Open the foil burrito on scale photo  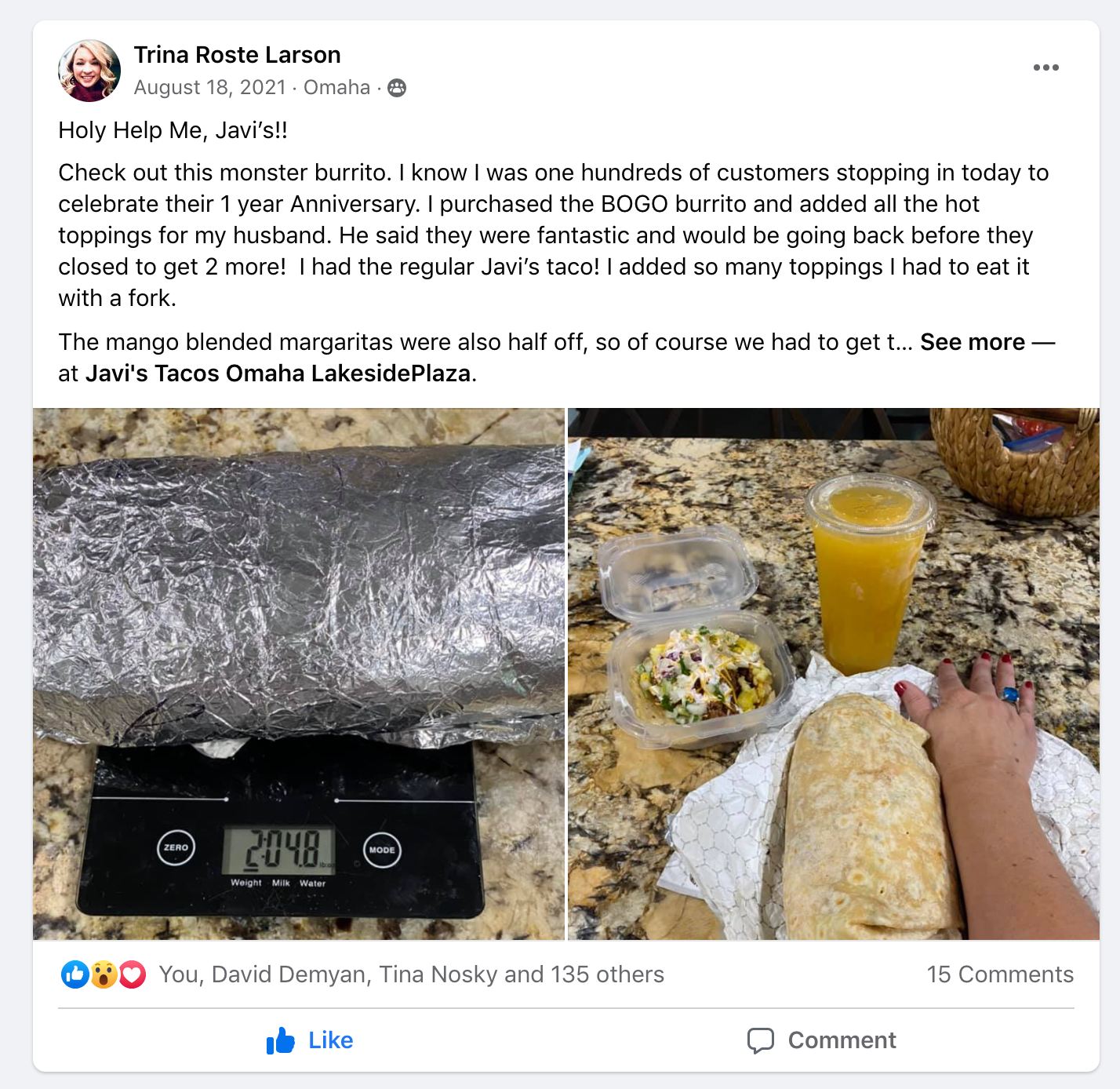299,674
